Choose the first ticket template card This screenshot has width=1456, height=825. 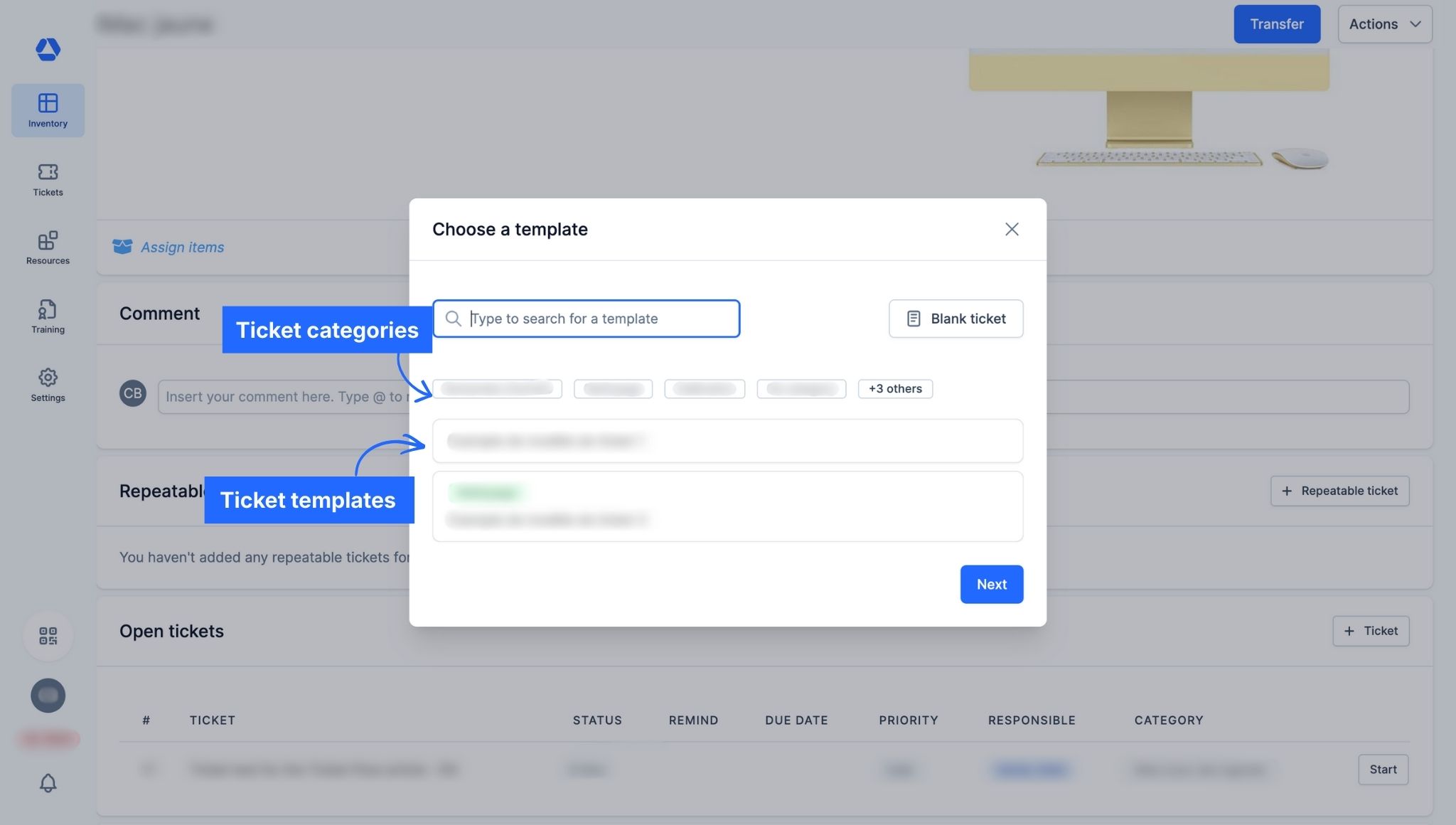point(727,441)
